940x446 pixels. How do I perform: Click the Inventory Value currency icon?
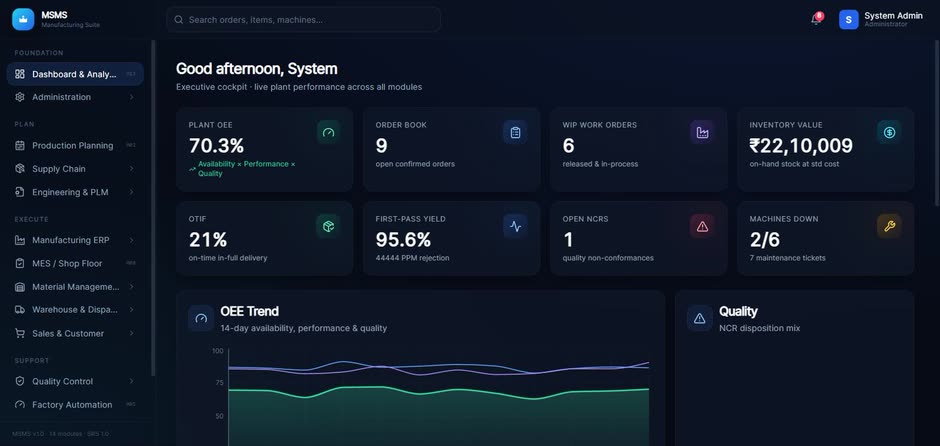point(889,132)
